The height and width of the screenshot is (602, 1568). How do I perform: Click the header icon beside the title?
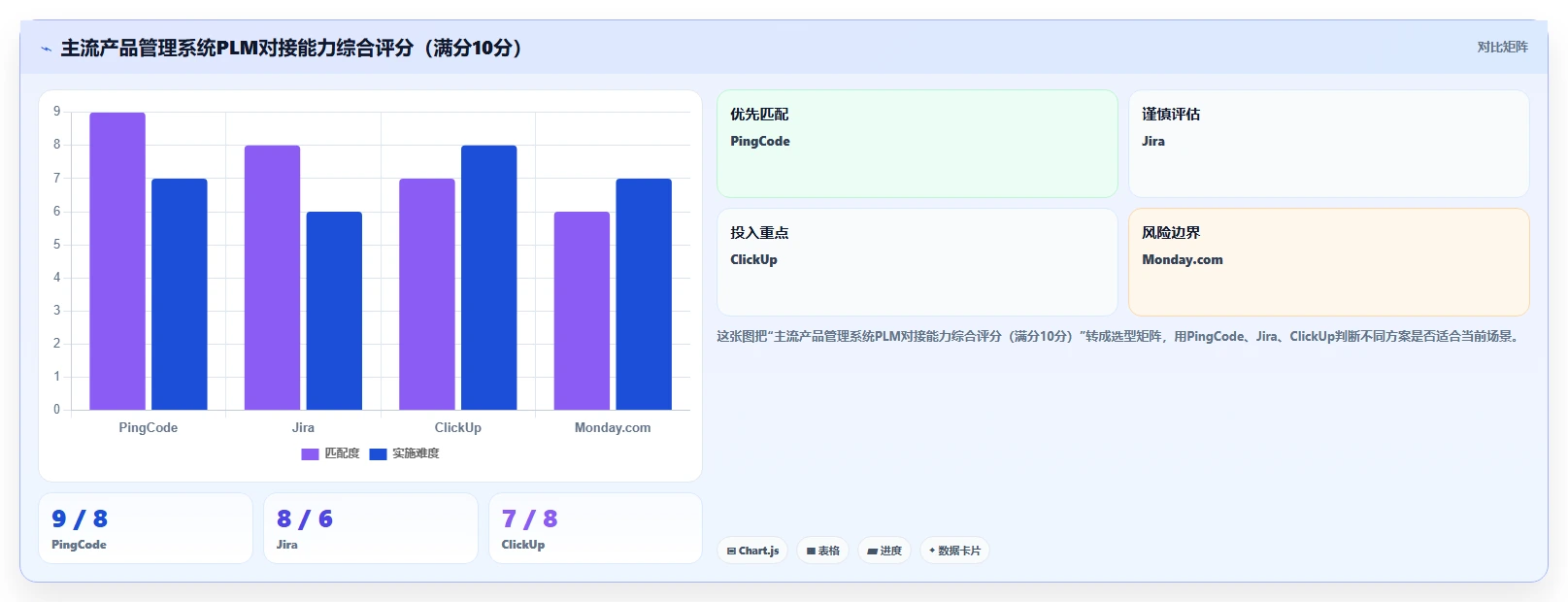click(x=46, y=49)
